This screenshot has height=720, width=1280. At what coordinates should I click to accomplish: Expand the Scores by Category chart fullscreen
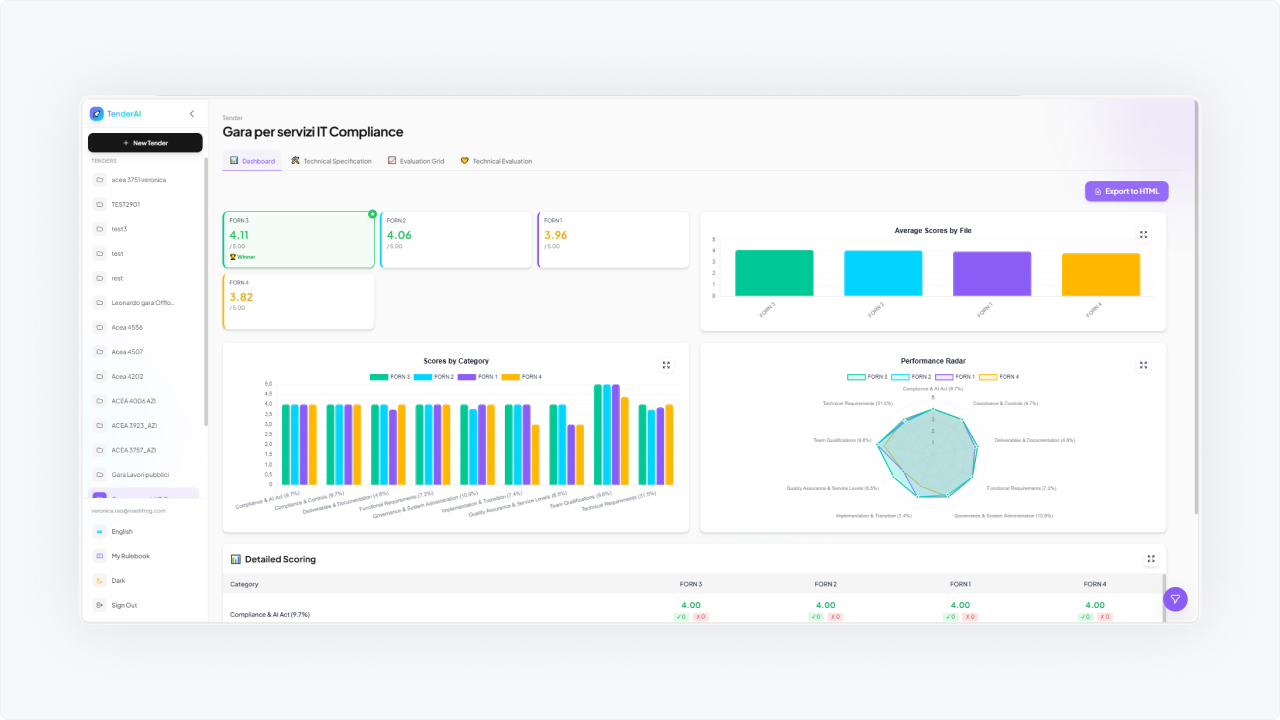tap(666, 365)
